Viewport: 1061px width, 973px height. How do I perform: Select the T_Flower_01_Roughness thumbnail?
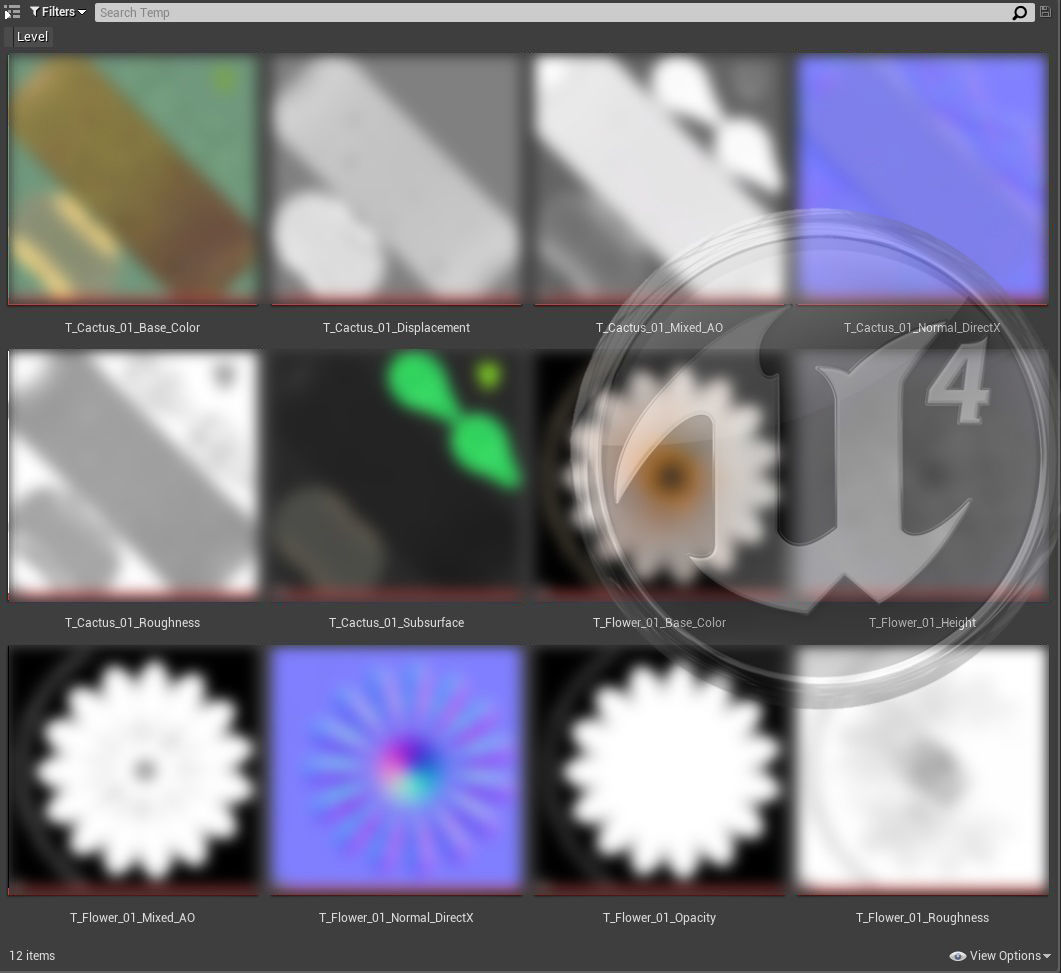(x=922, y=770)
